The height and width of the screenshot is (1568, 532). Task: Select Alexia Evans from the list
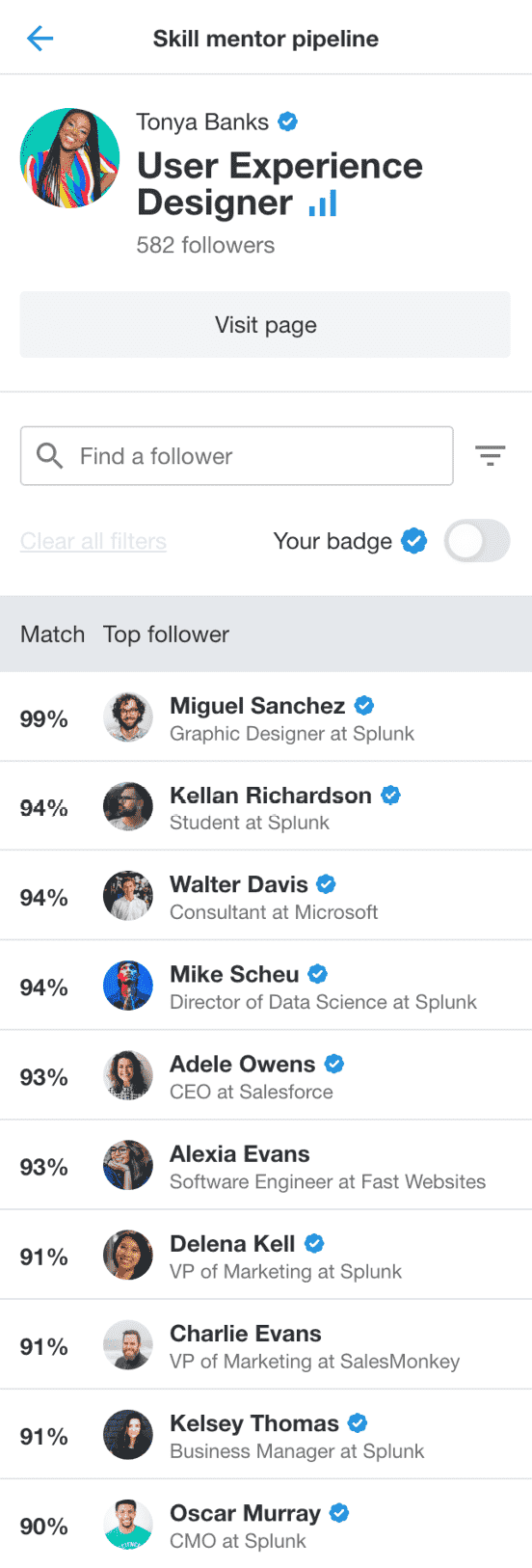[266, 1165]
